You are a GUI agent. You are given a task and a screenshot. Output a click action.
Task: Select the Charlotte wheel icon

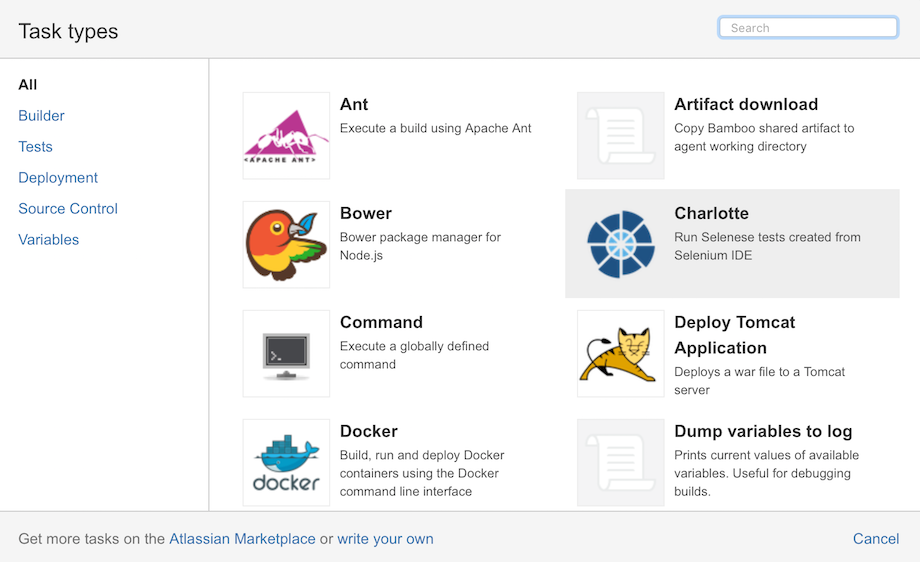(x=621, y=245)
